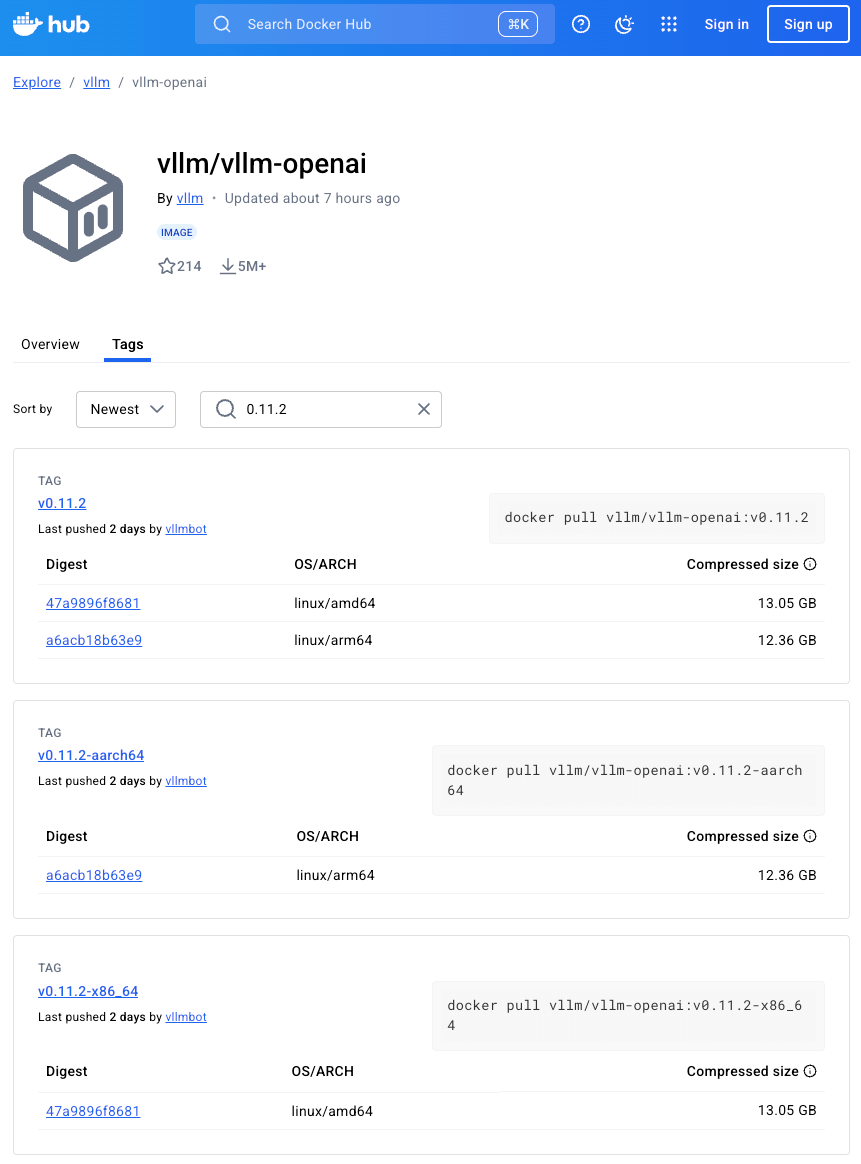
Task: Open the apps grid menu icon
Action: pos(669,24)
